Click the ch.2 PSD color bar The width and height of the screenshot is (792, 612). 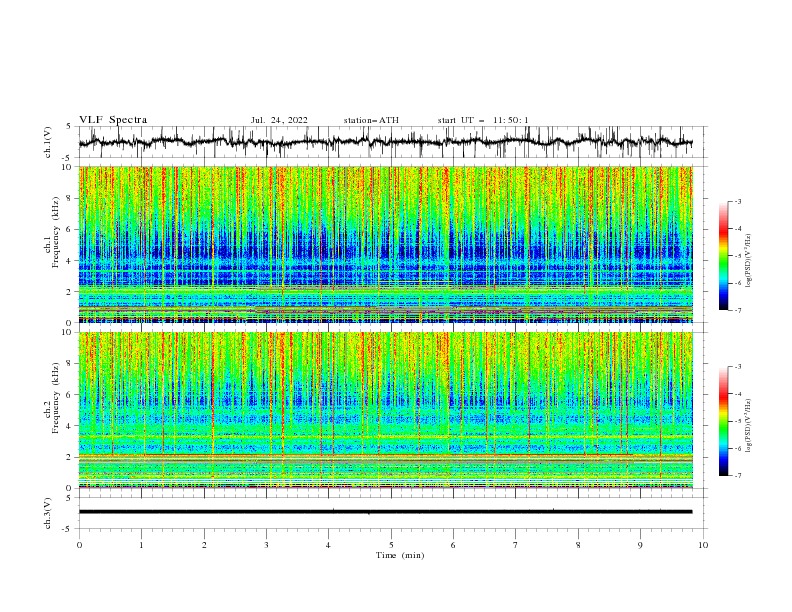click(x=723, y=421)
